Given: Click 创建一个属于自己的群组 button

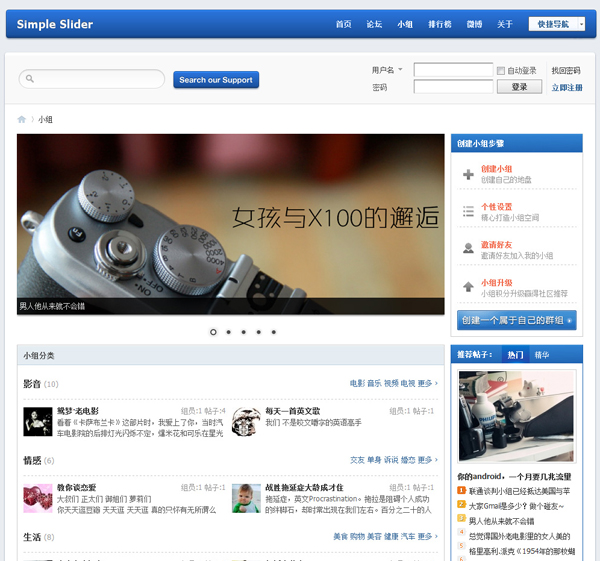Looking at the screenshot, I should [517, 320].
